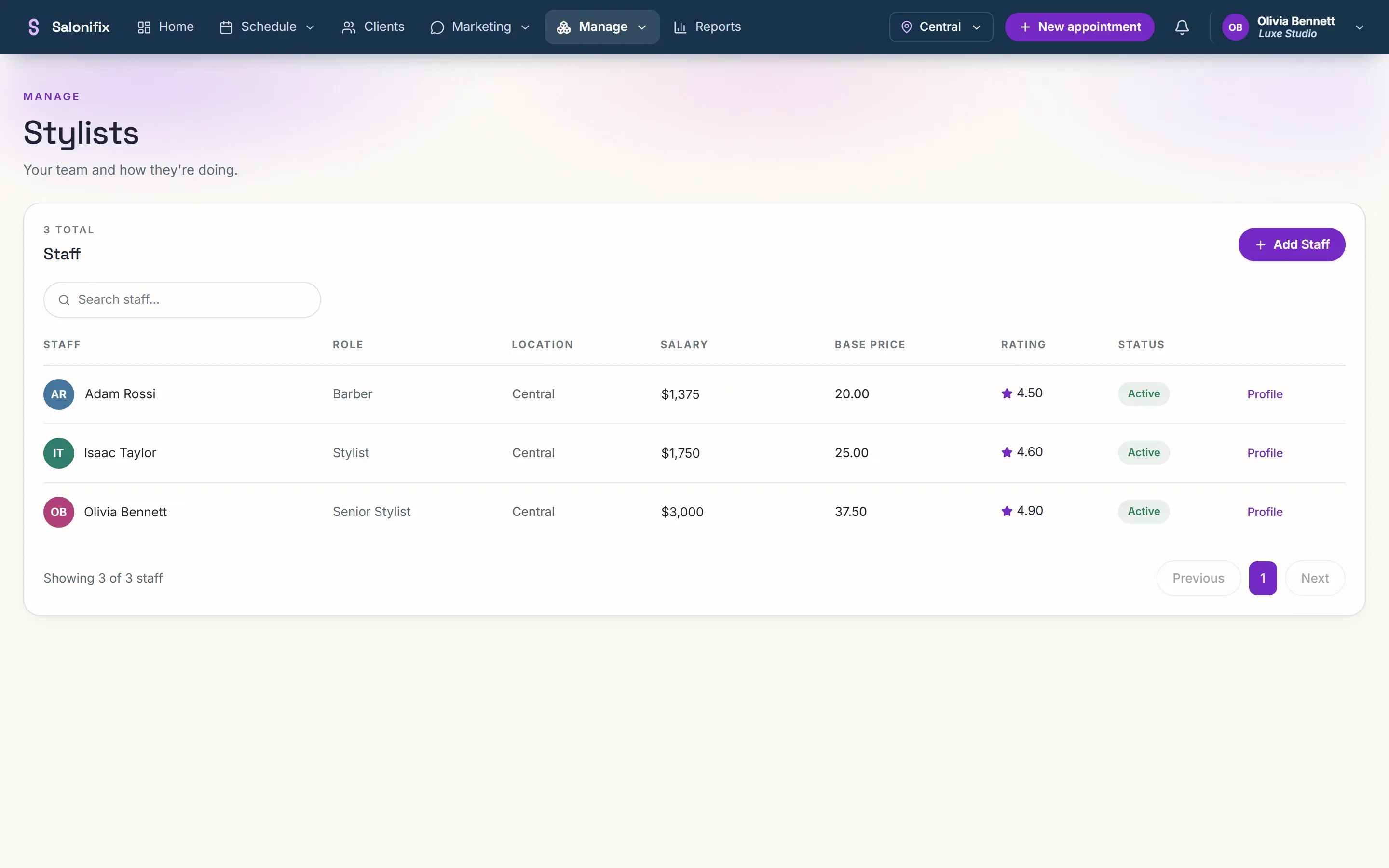Click Adam Rossi's AR avatar
The image size is (1389, 868).
coord(58,394)
